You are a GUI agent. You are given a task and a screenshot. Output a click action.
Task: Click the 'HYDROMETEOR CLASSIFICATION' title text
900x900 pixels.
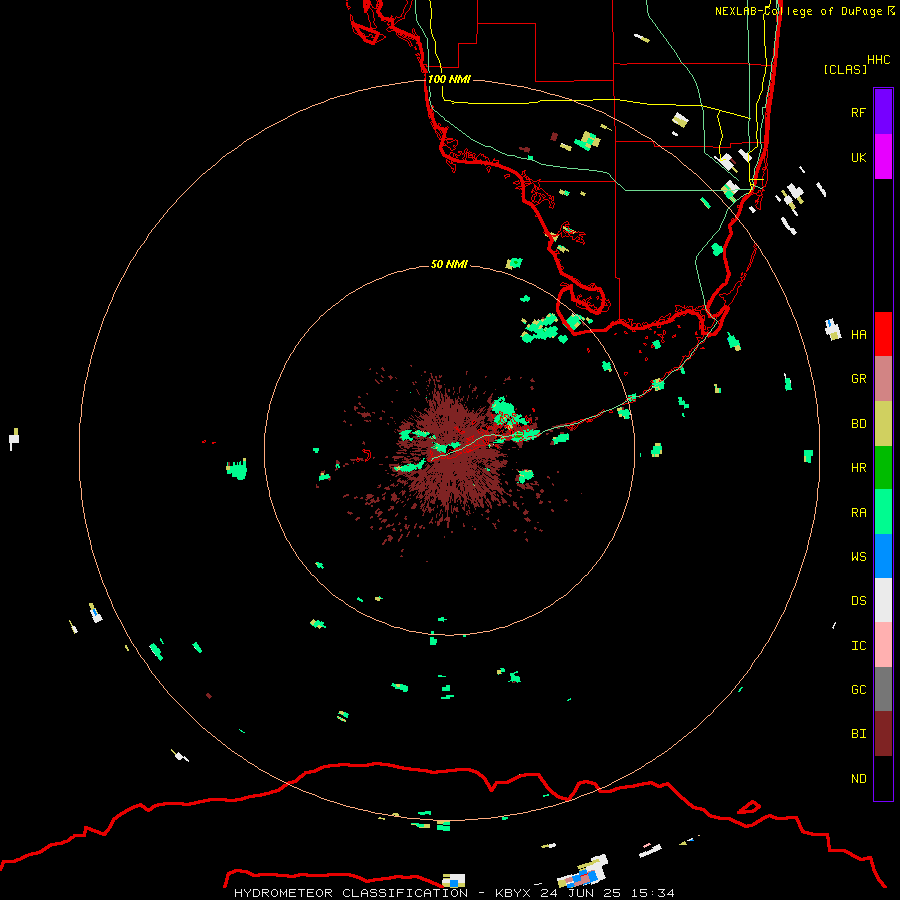pos(351,893)
